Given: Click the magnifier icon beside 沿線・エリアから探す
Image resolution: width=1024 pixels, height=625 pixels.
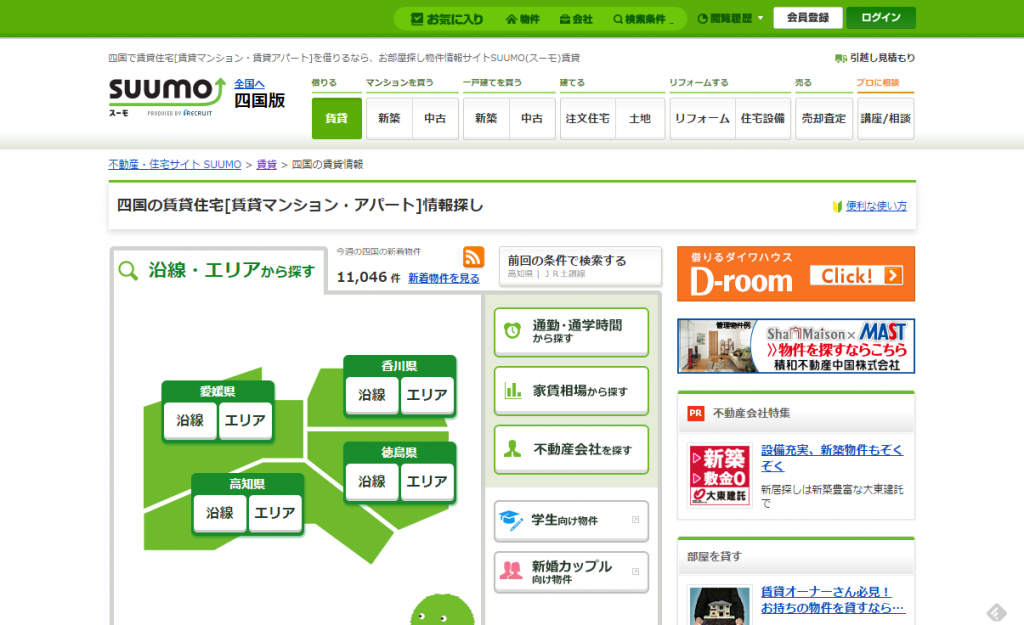Looking at the screenshot, I should pos(128,270).
